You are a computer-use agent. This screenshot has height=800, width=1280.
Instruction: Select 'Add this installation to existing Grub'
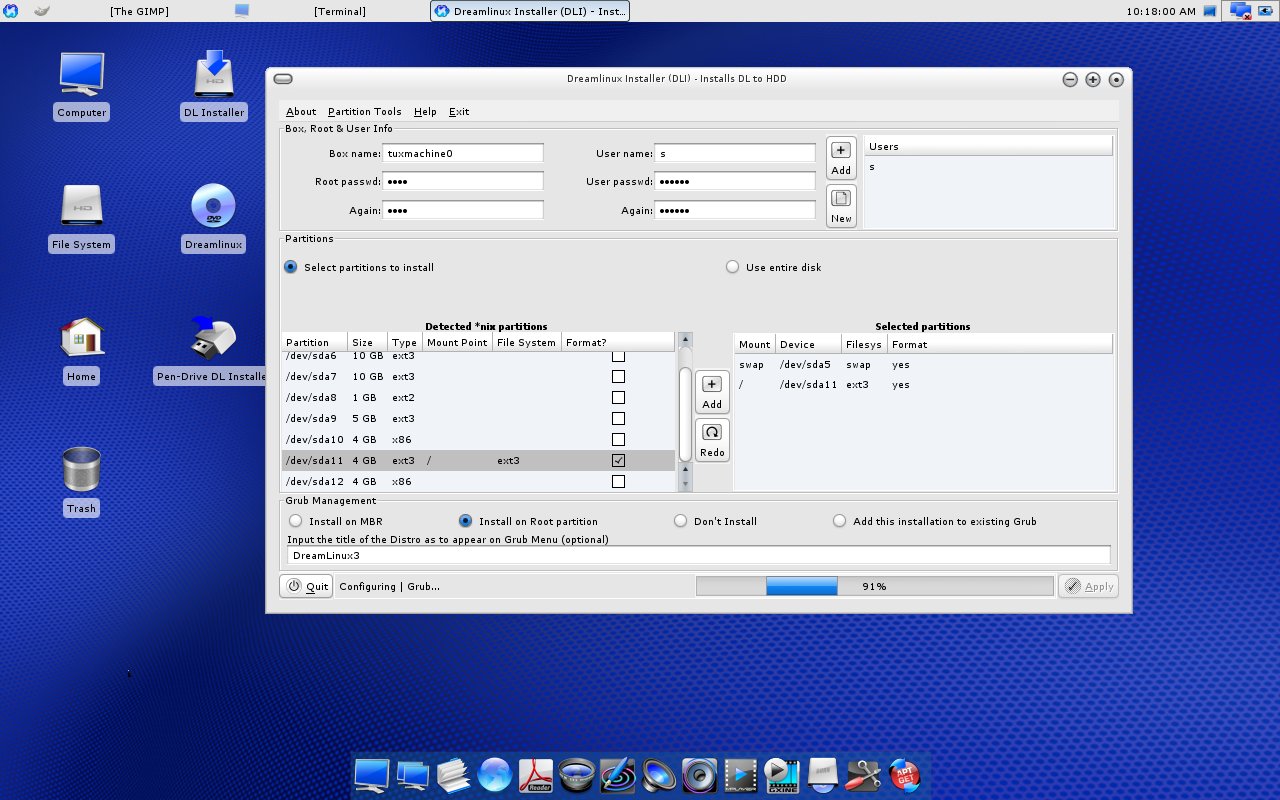pyautogui.click(x=839, y=521)
